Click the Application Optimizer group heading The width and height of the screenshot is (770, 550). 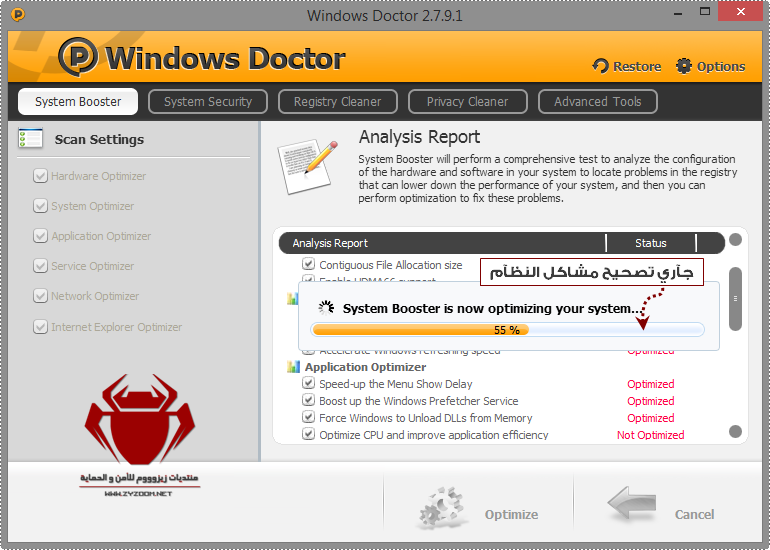[x=365, y=367]
